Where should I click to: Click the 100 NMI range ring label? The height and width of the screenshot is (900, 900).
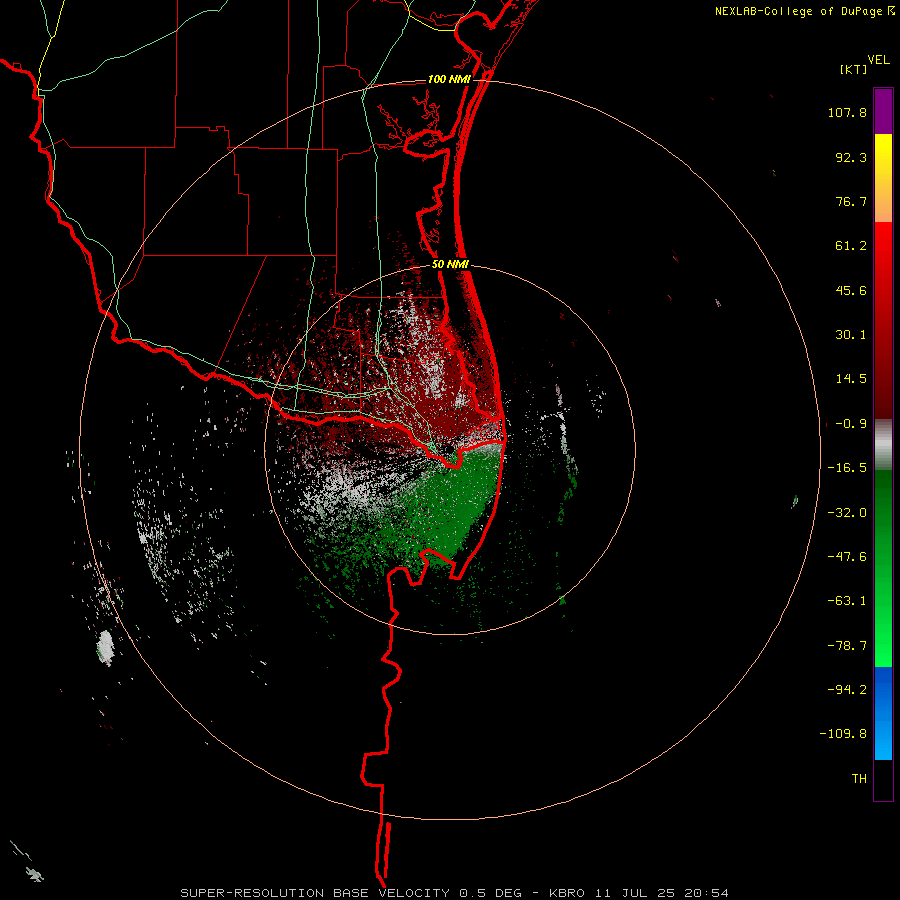pyautogui.click(x=449, y=79)
